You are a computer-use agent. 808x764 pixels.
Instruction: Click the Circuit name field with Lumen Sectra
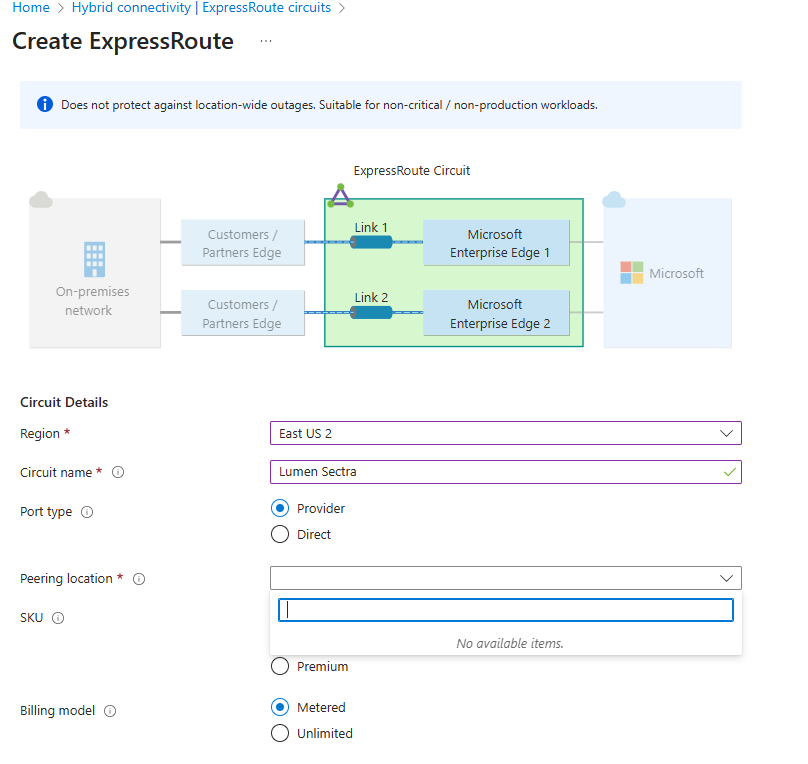[506, 472]
